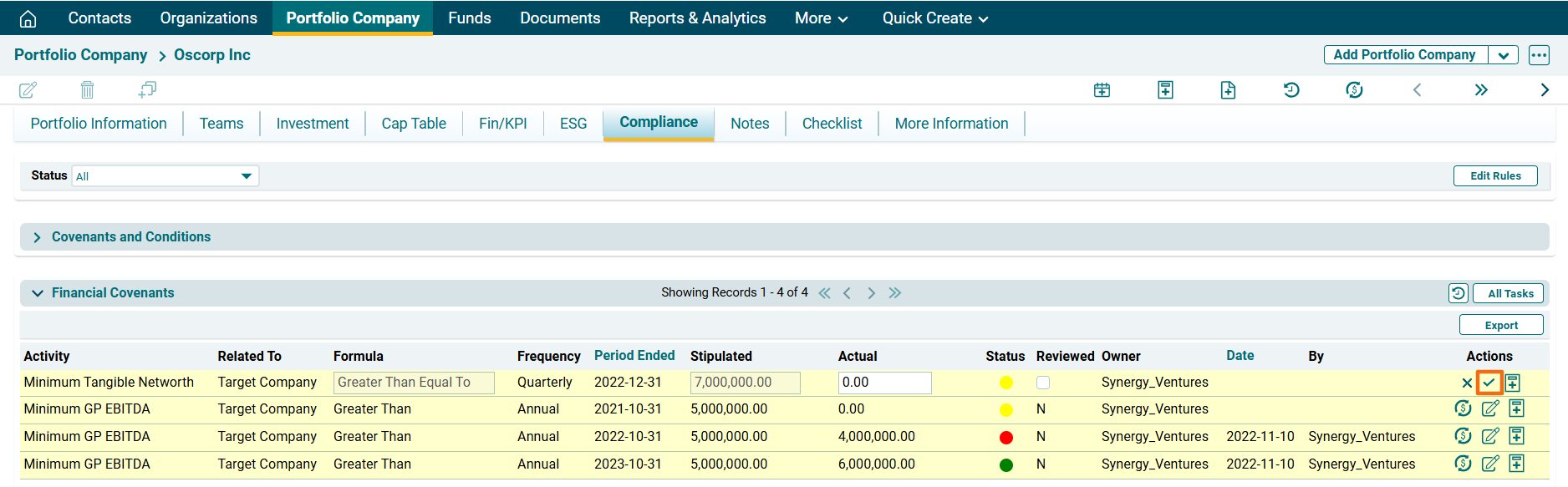Cancel row editing with the X icon
The image size is (1568, 487).
pyautogui.click(x=1467, y=383)
